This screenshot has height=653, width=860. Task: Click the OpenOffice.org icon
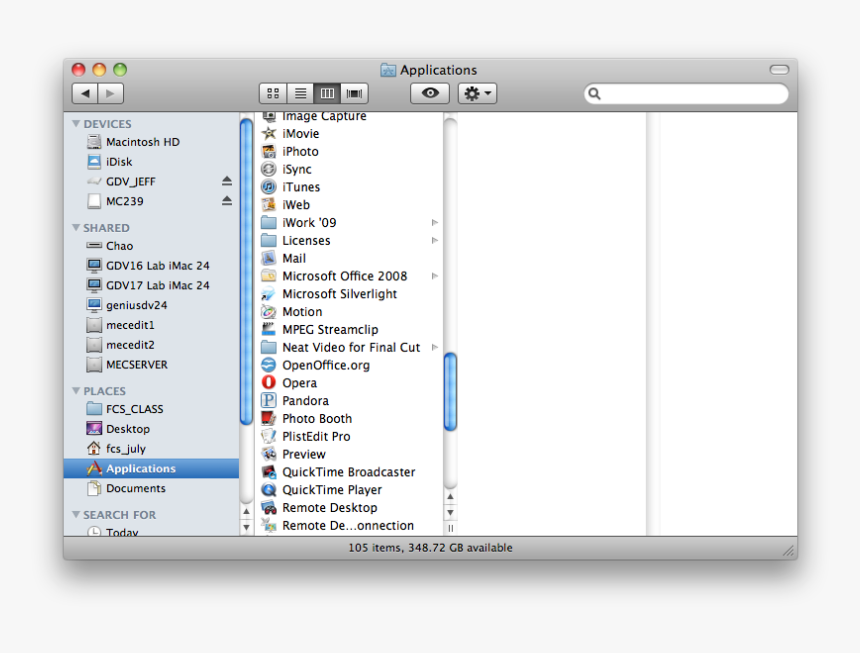268,365
